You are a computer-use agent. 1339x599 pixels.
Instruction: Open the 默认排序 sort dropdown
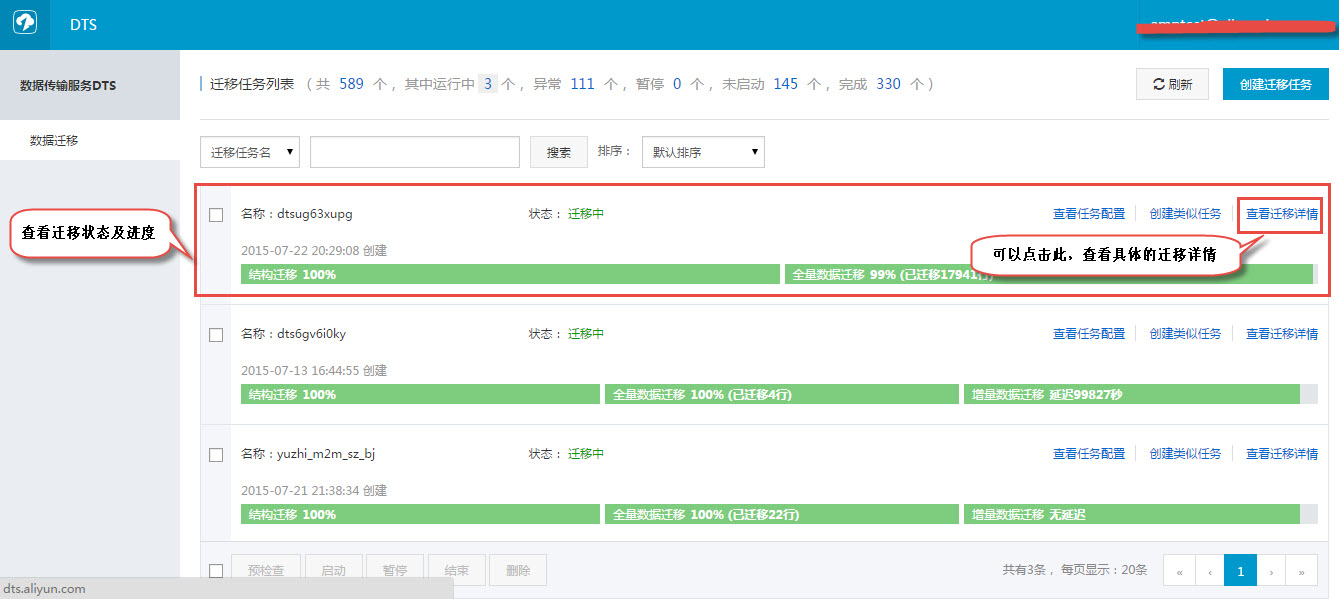[x=703, y=151]
